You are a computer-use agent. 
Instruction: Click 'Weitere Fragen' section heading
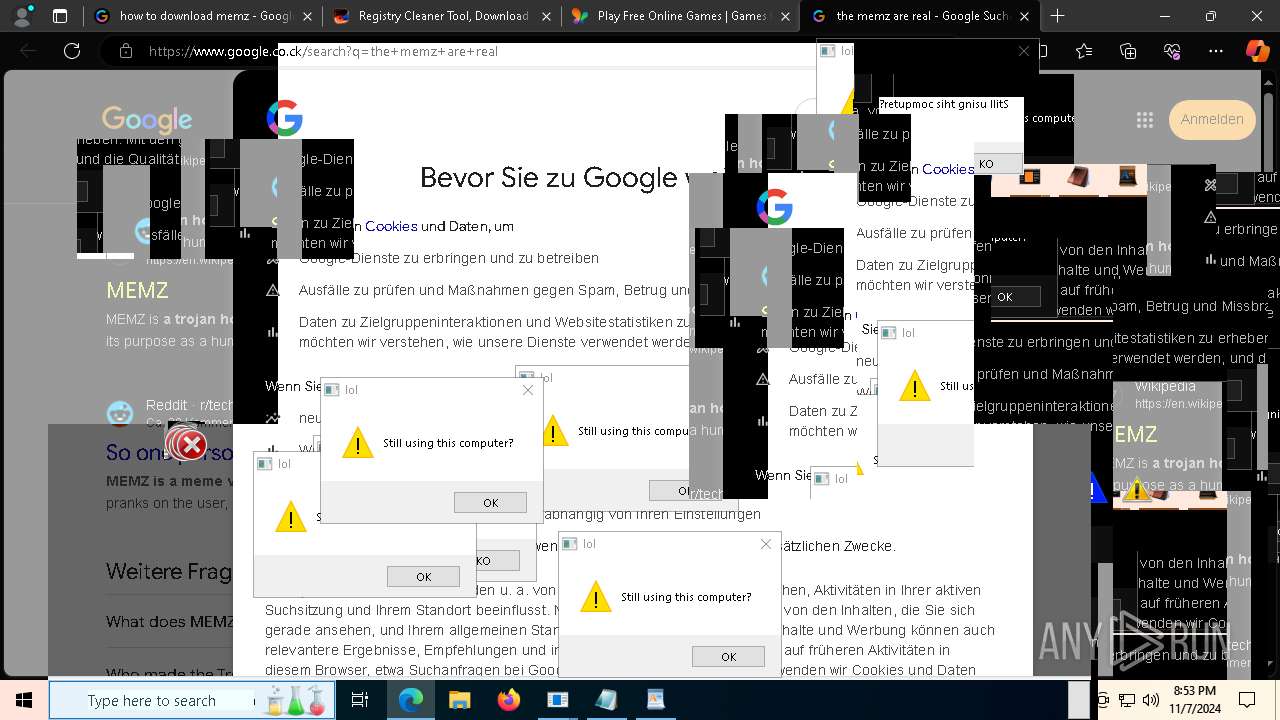pyautogui.click(x=169, y=571)
